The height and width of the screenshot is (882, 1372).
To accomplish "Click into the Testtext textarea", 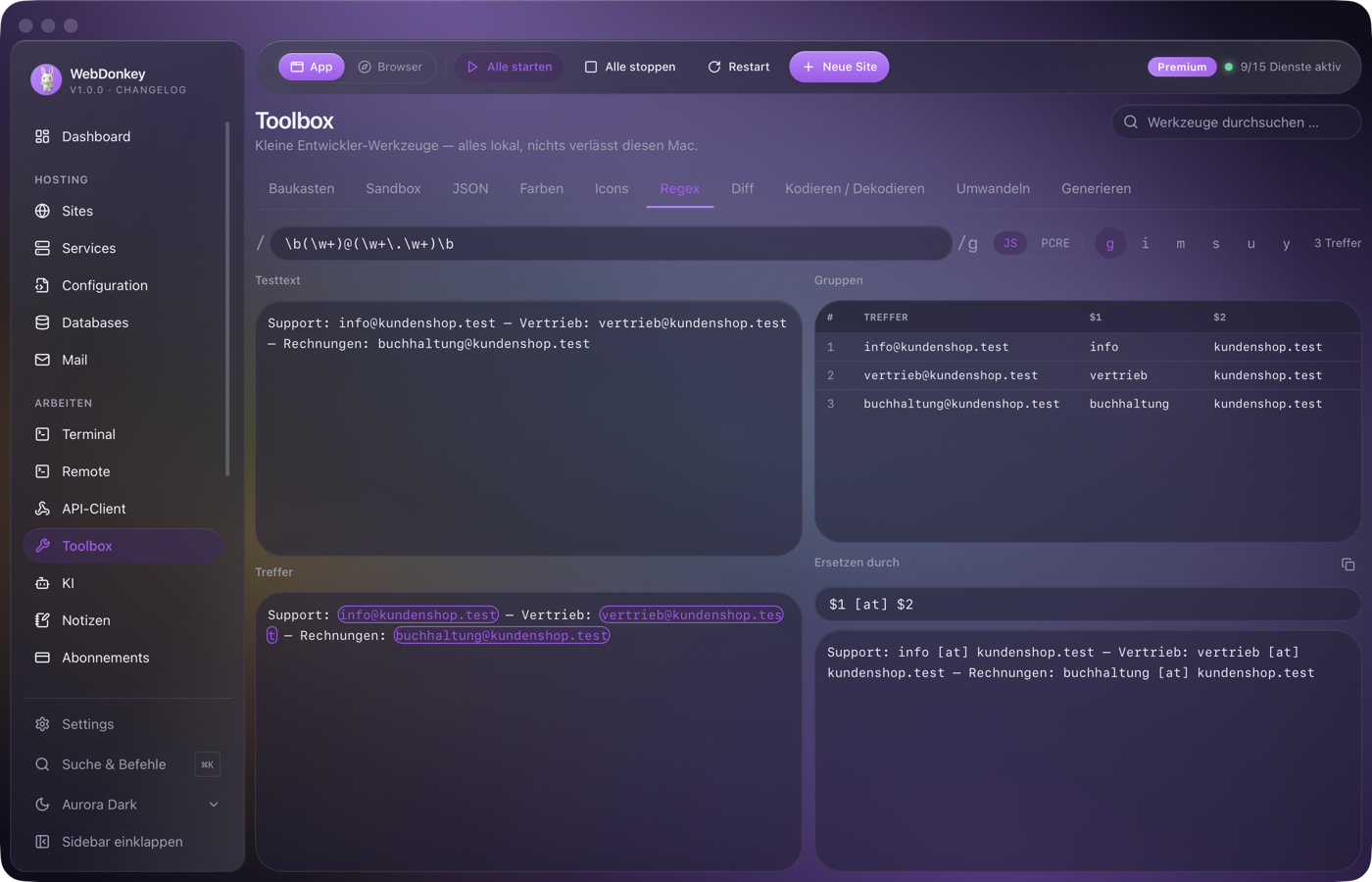I will 528,428.
